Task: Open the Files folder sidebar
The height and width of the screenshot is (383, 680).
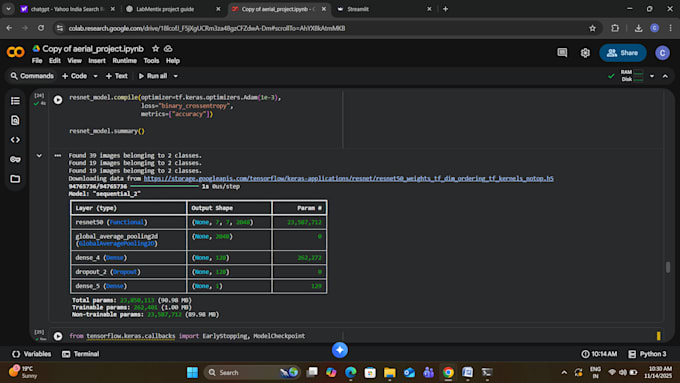Action: (x=15, y=179)
